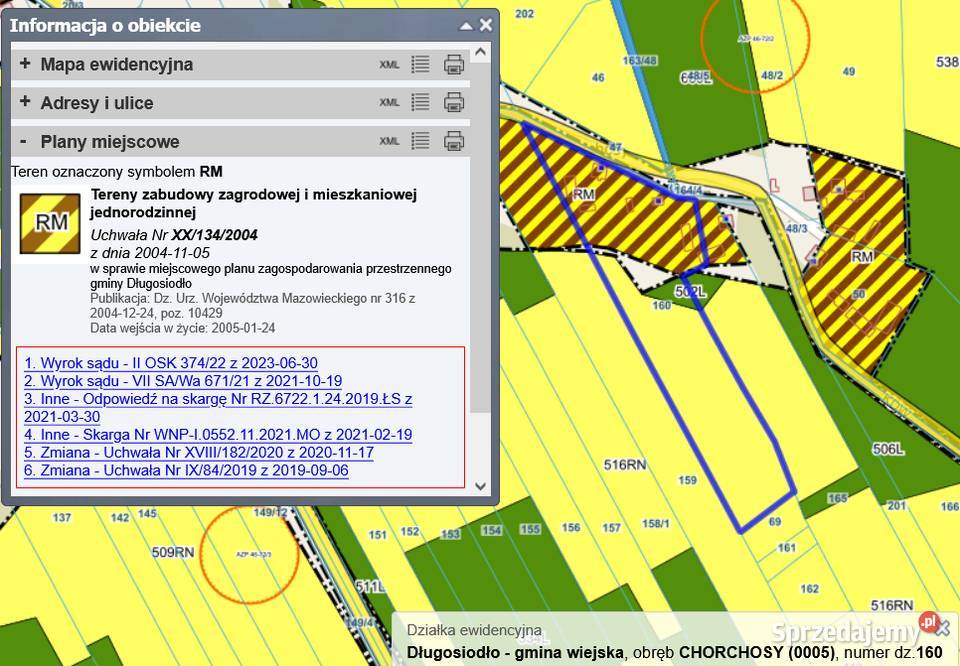Print the Plany miejscowe section
Image resolution: width=960 pixels, height=666 pixels.
(454, 140)
